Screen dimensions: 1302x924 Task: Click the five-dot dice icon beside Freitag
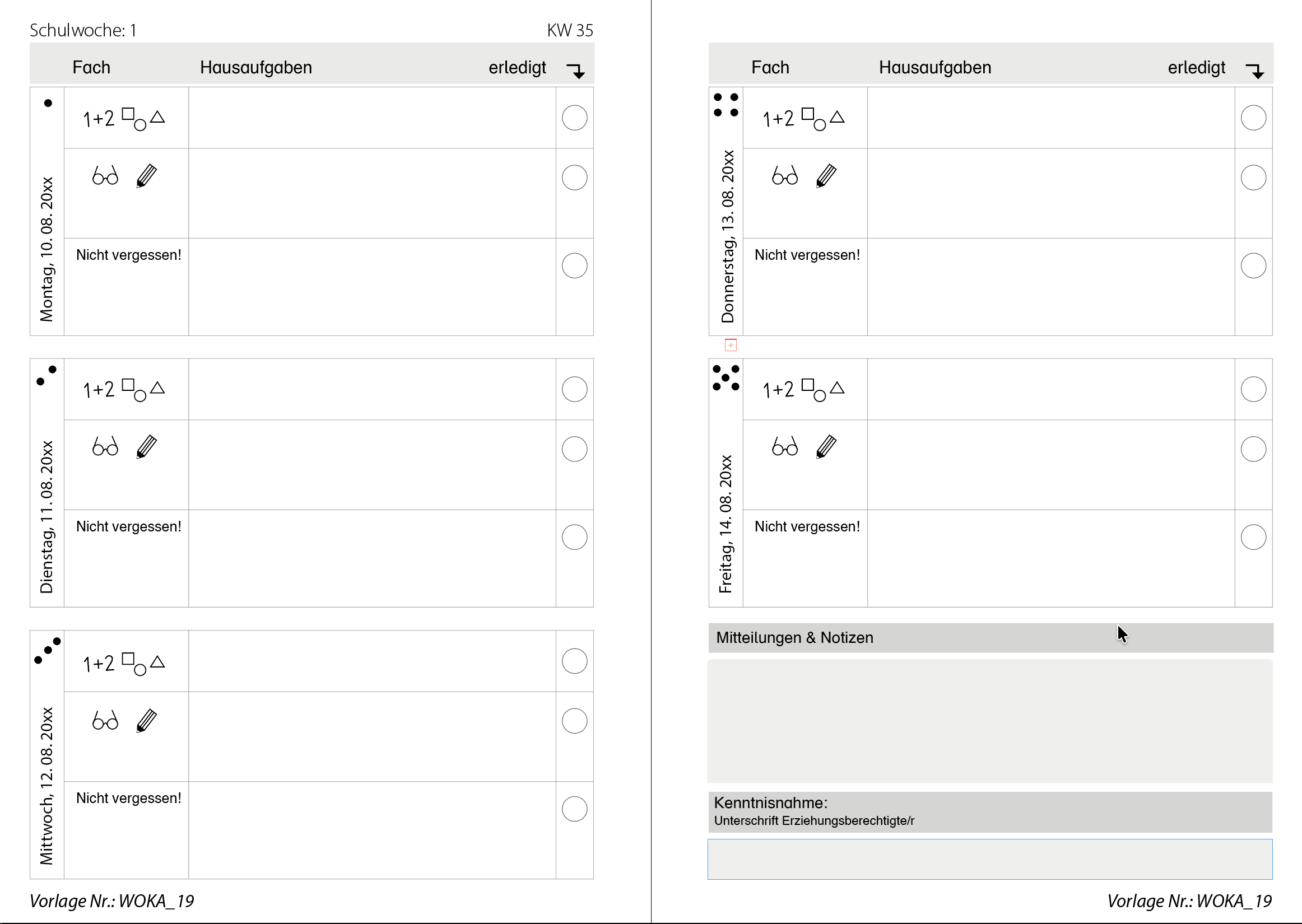pos(726,378)
